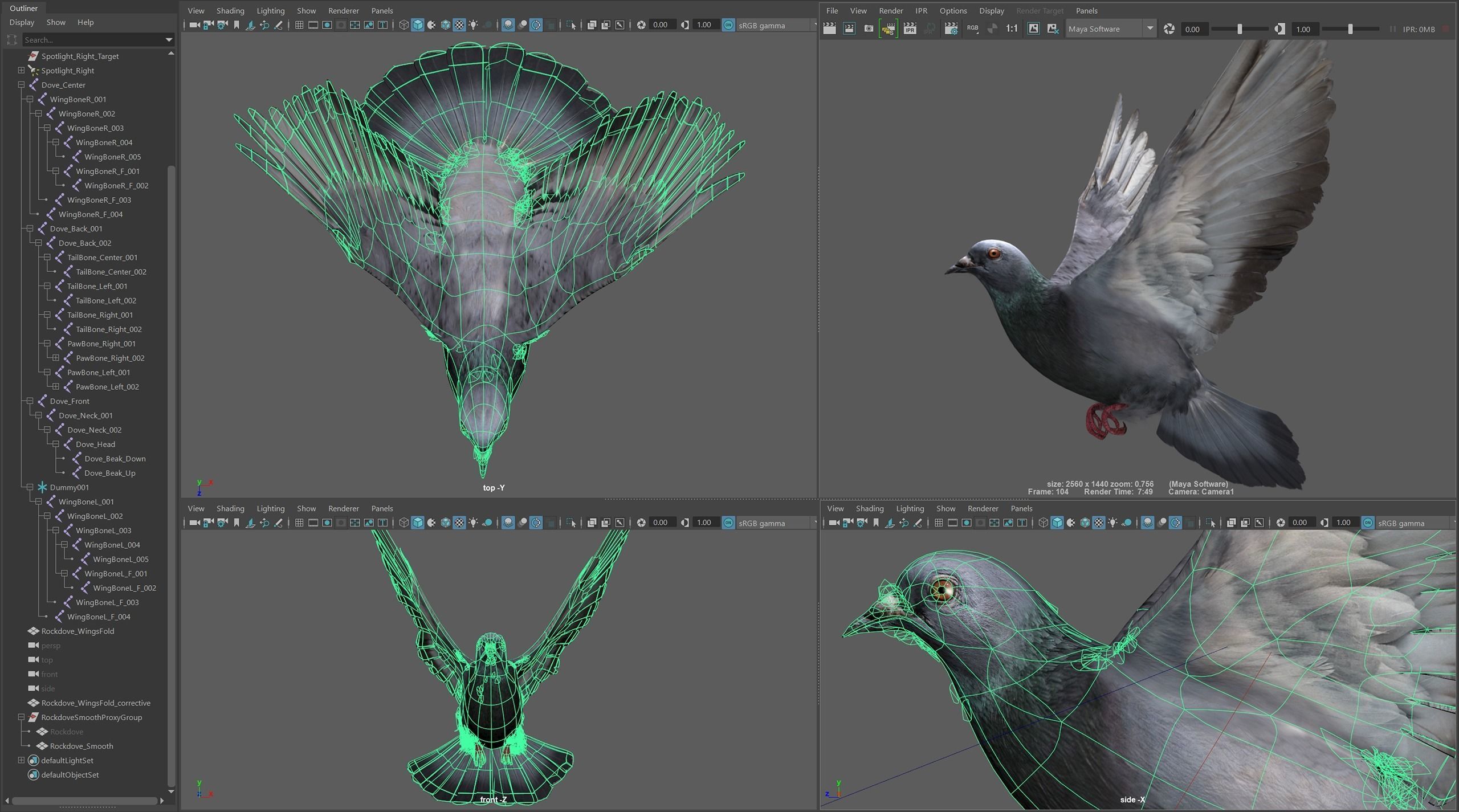The width and height of the screenshot is (1459, 812).
Task: Click the bookmark icon in top viewport toolbar
Action: click(x=237, y=25)
